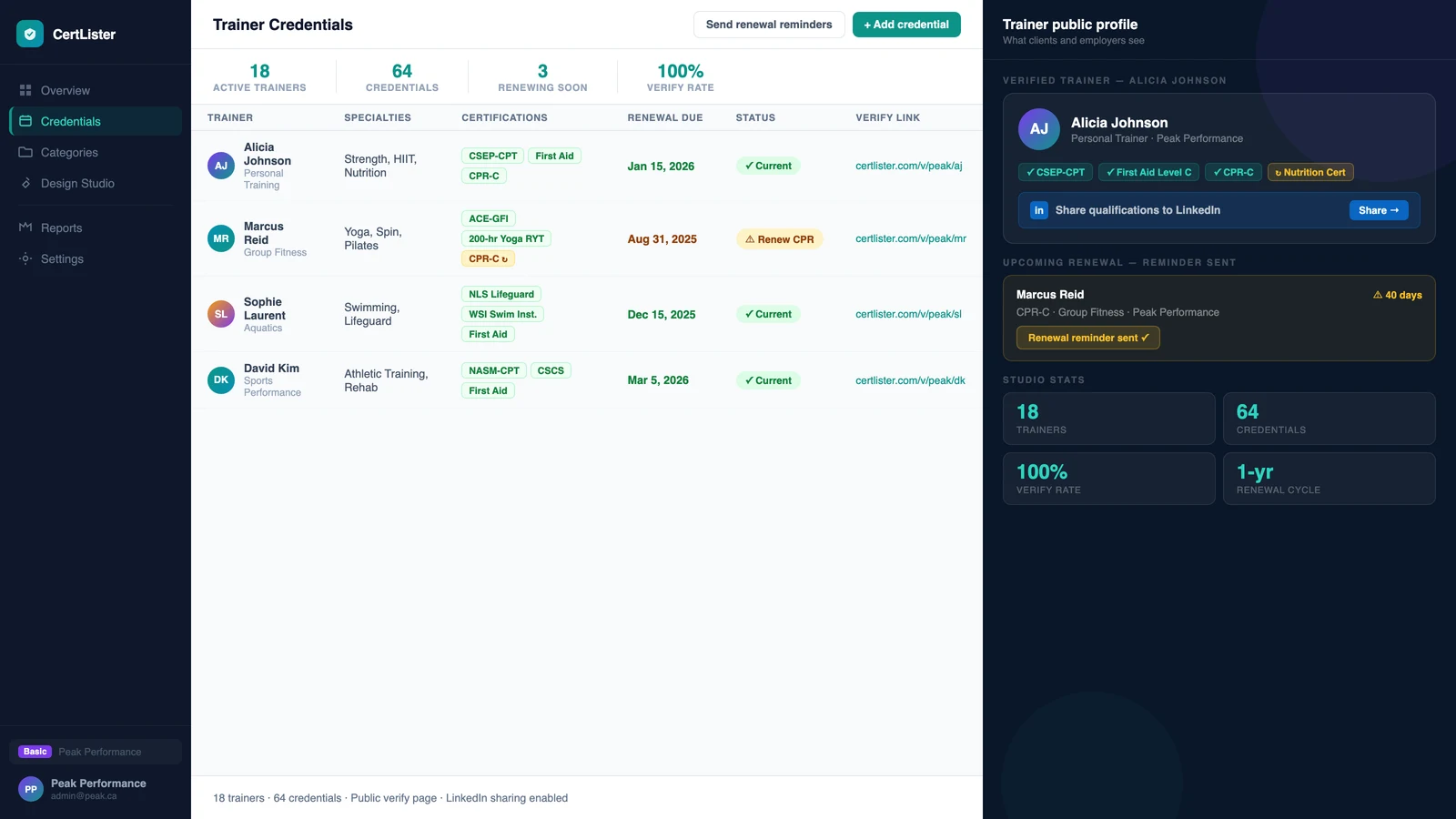The width and height of the screenshot is (1456, 819).
Task: Click the Peak Performance account name
Action: [98, 784]
